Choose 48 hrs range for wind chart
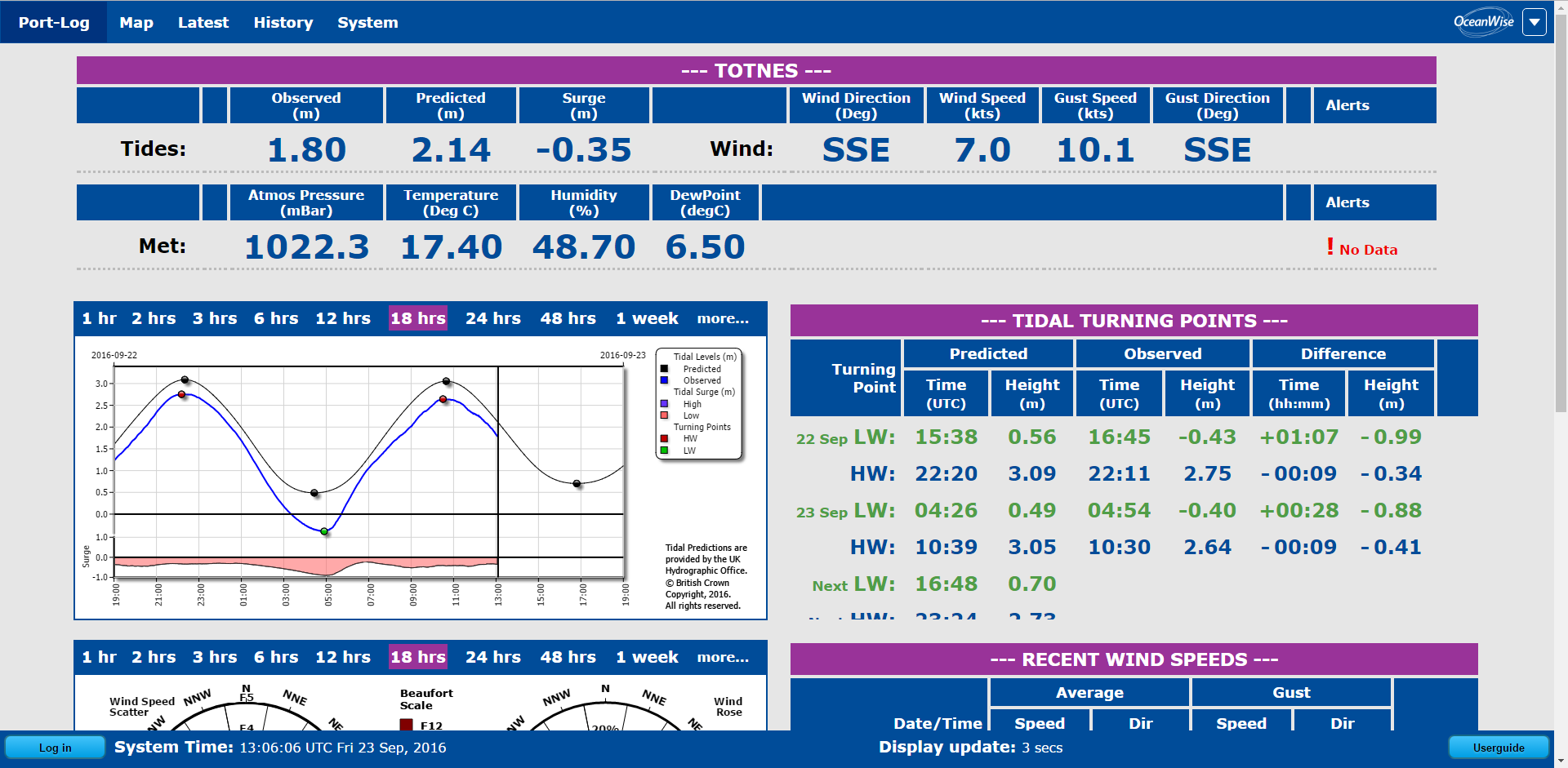1568x768 pixels. [568, 657]
